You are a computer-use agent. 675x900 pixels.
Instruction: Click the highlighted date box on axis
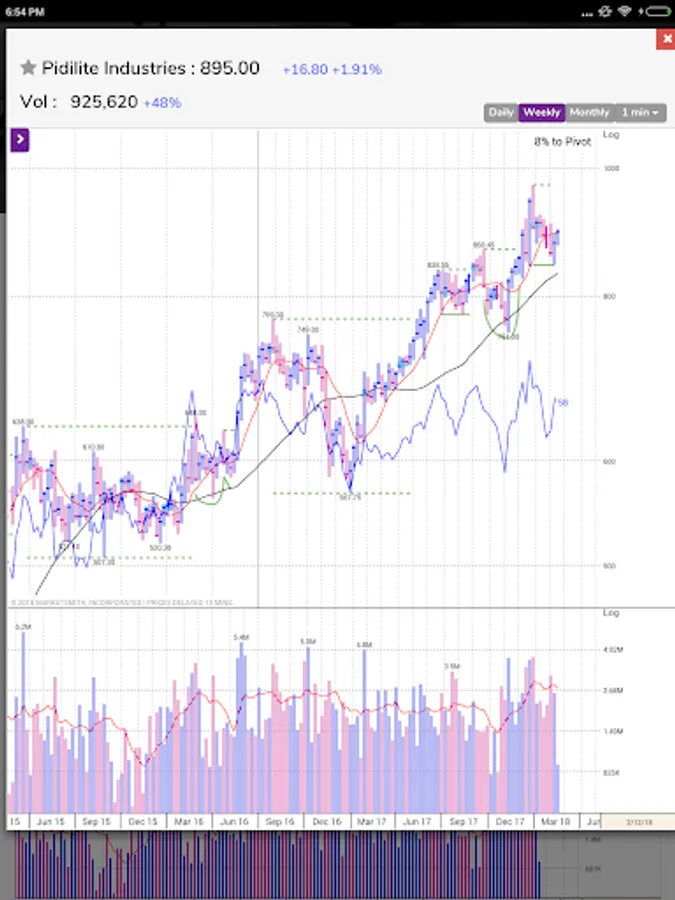click(x=638, y=822)
